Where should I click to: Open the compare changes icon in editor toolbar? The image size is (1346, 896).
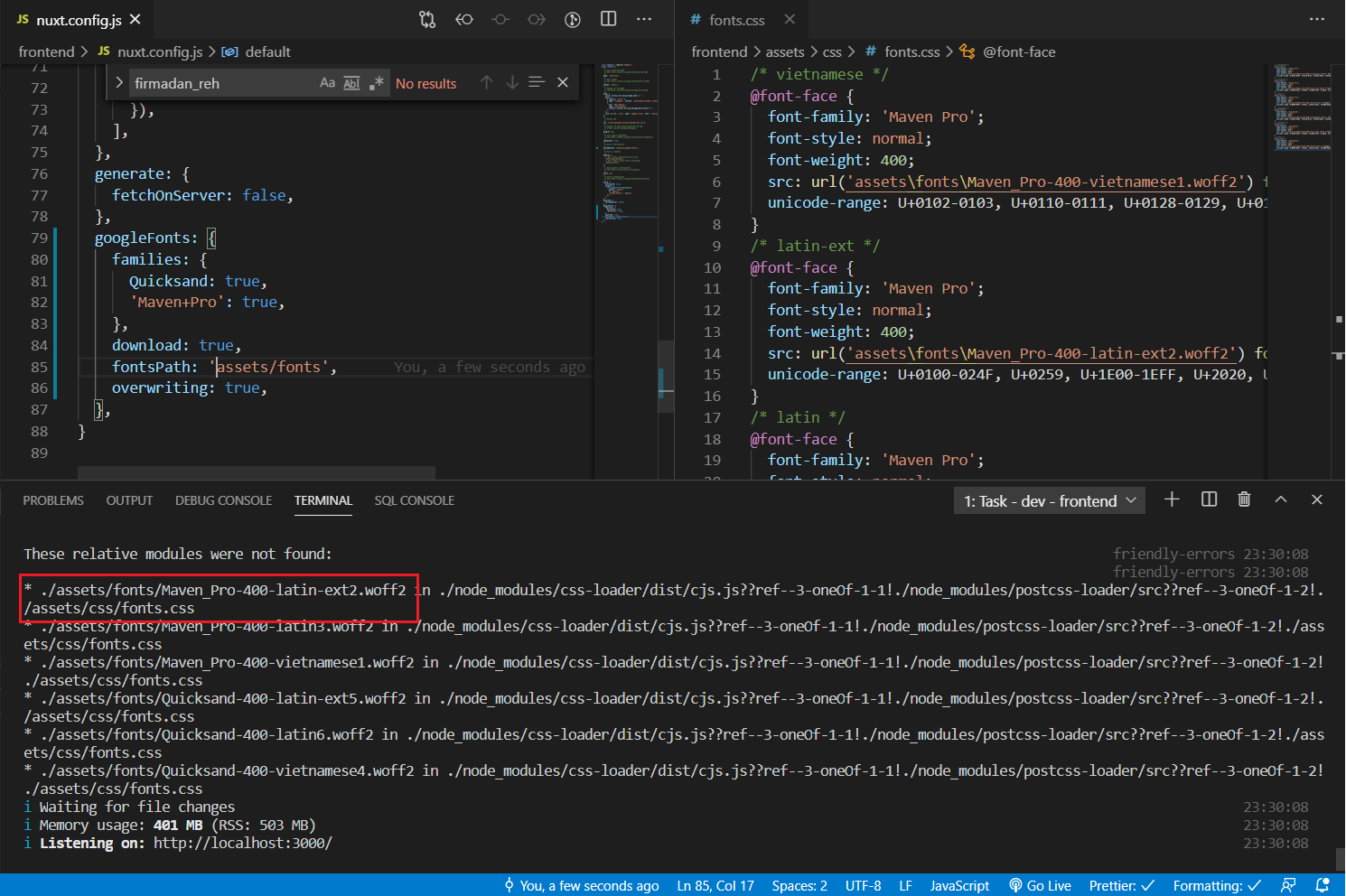pos(427,19)
